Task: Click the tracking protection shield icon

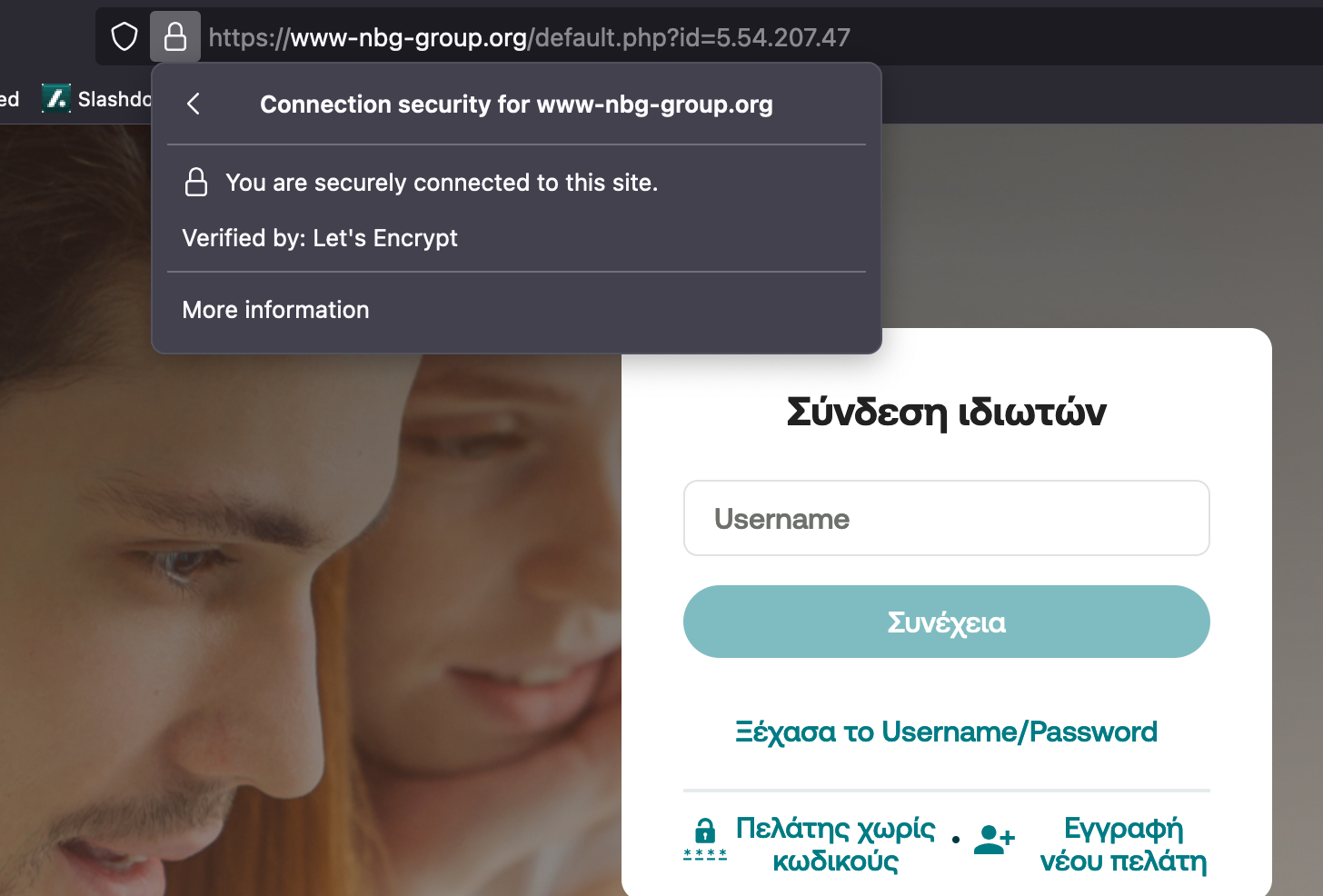Action: (x=124, y=37)
